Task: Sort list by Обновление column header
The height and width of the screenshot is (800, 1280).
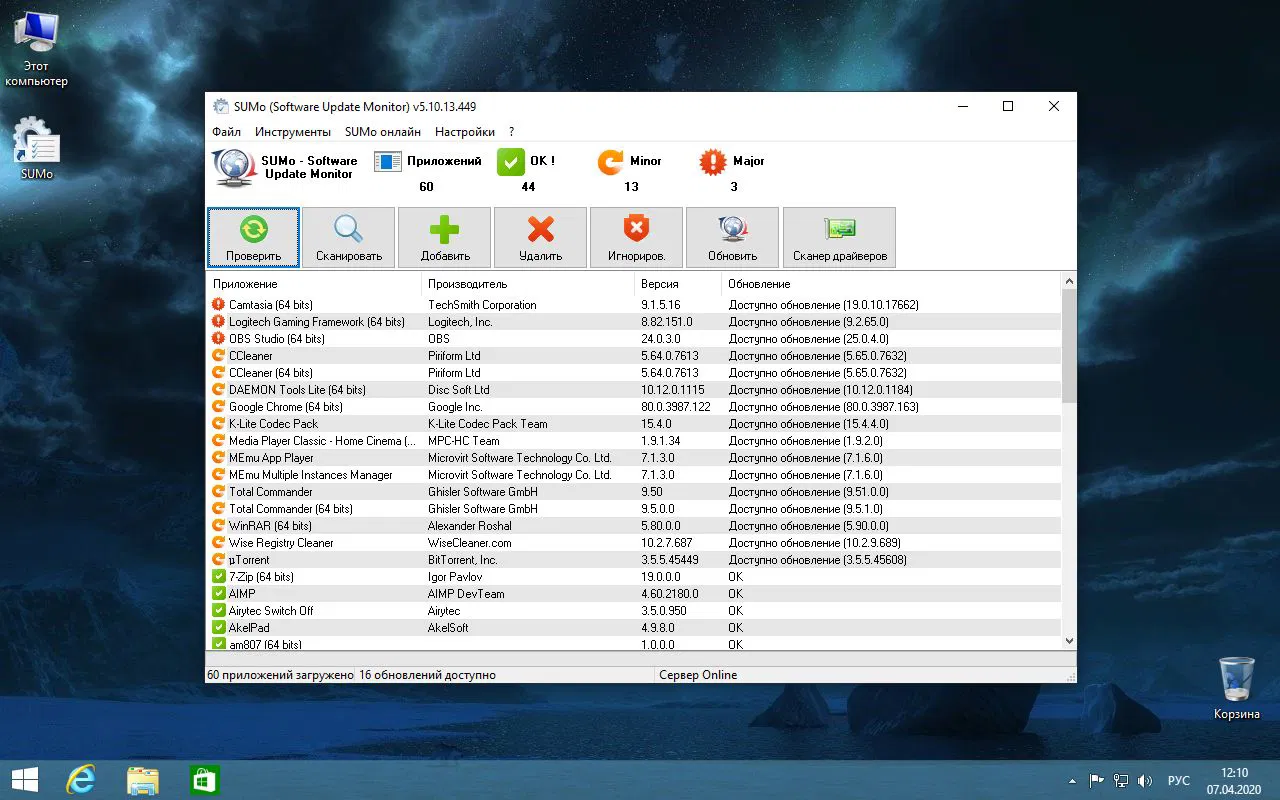Action: pyautogui.click(x=891, y=284)
